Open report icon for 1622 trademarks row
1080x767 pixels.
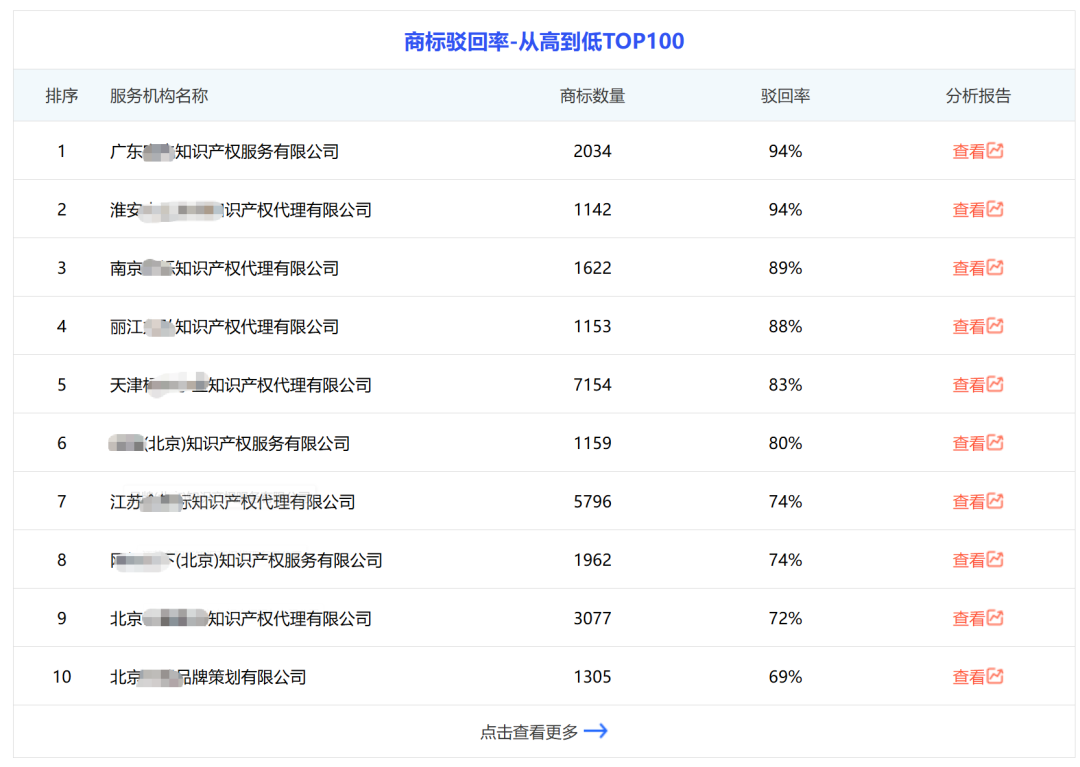pos(995,267)
